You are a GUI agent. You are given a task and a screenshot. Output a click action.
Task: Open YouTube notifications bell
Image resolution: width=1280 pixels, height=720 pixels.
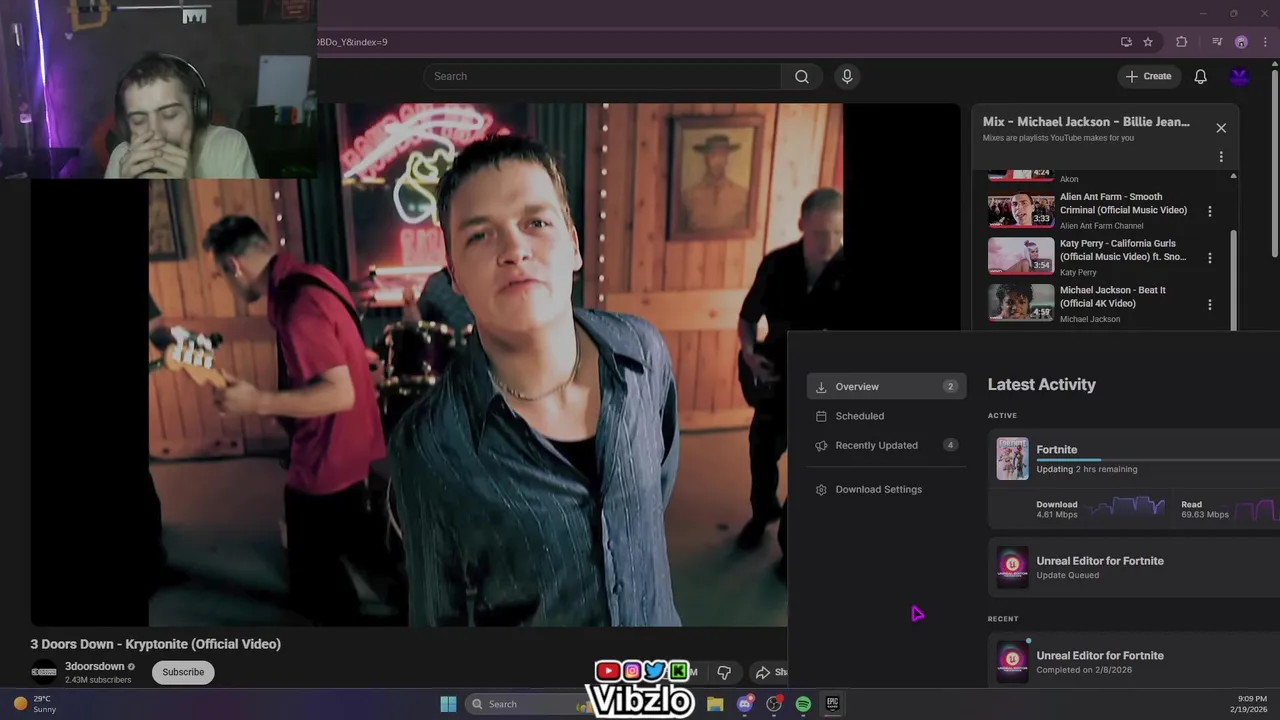[x=1201, y=76]
